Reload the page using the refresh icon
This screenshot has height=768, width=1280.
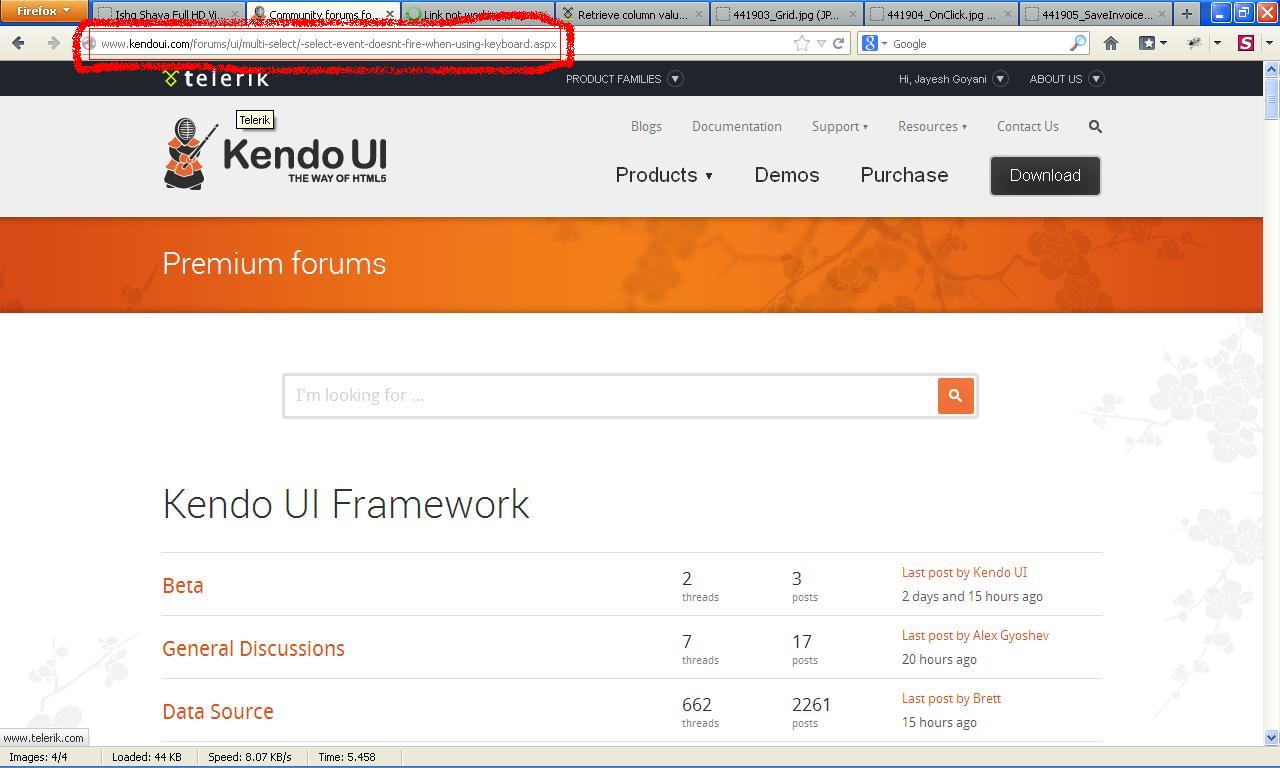point(839,43)
